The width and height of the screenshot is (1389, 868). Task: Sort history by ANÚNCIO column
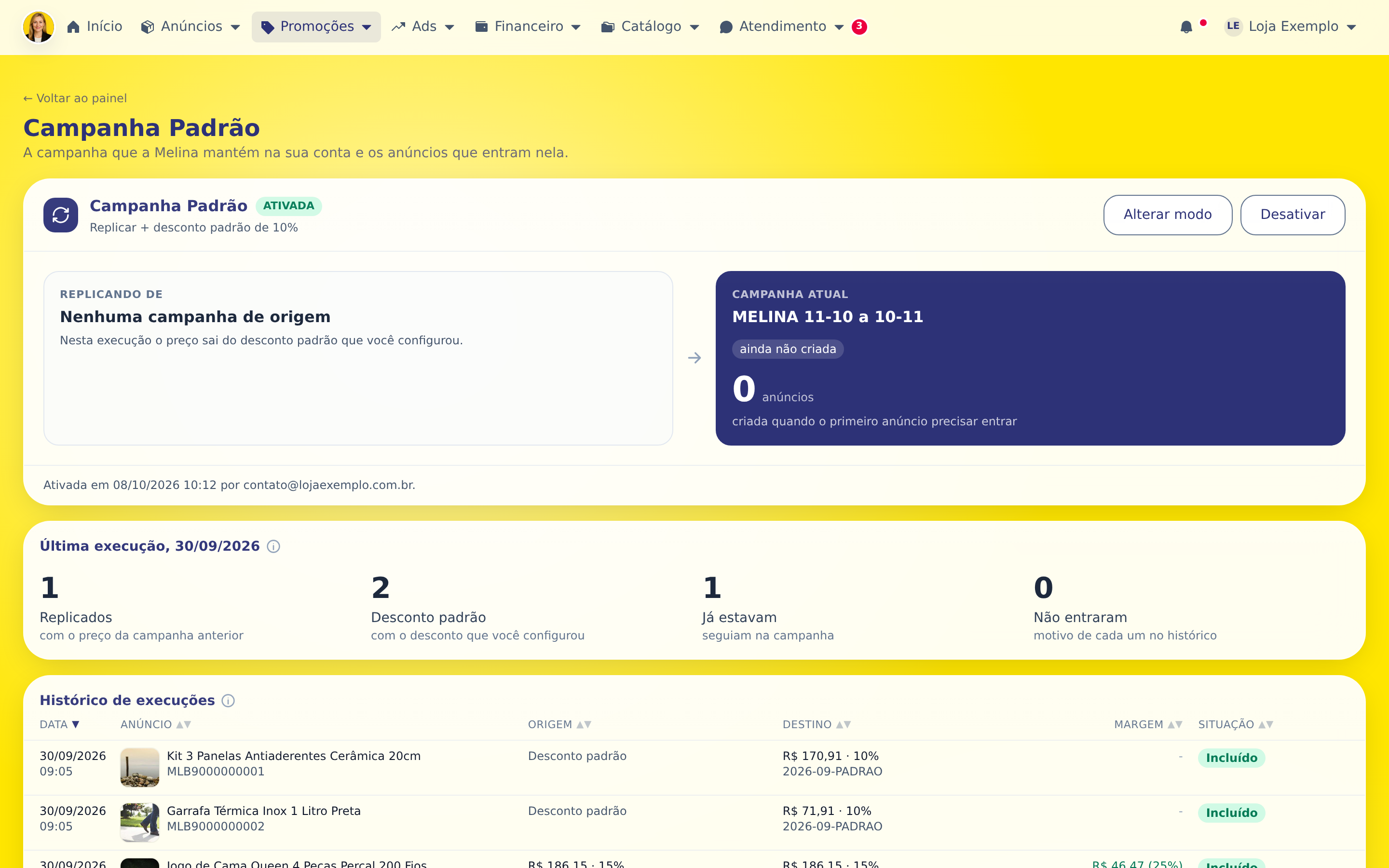[x=156, y=724]
